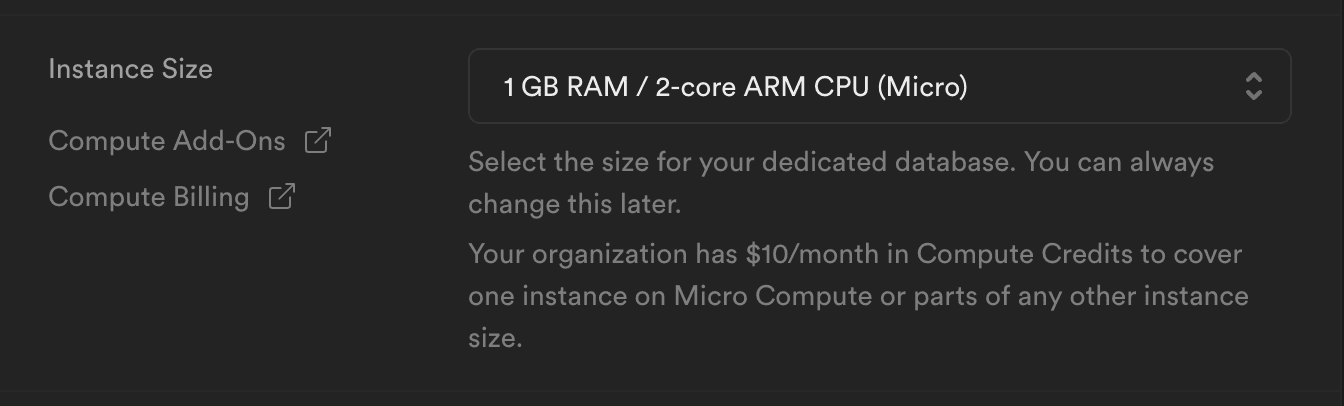Open the Compute Add-Ons link

(x=167, y=141)
